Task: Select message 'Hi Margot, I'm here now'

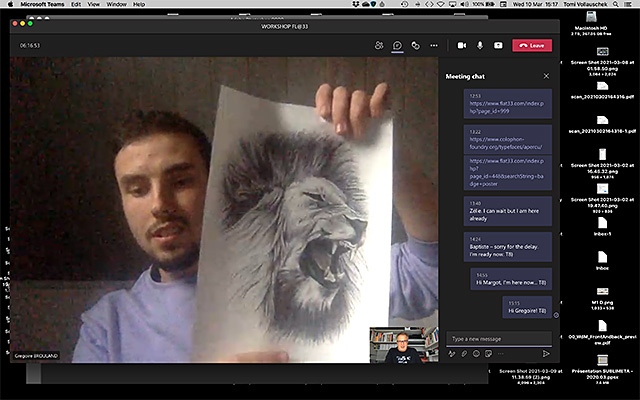Action: point(511,279)
